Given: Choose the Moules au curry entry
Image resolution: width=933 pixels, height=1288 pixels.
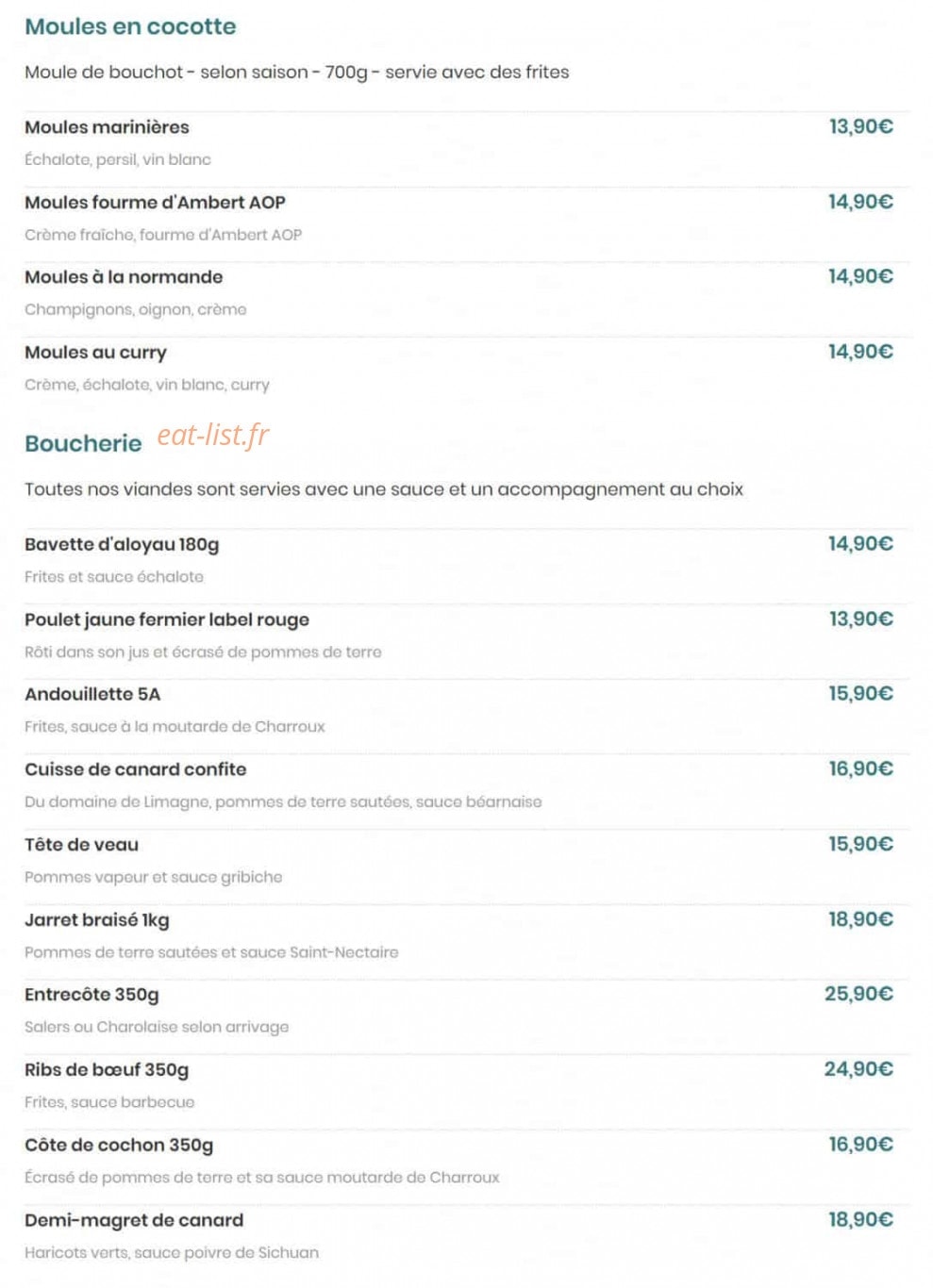Looking at the screenshot, I should (95, 353).
